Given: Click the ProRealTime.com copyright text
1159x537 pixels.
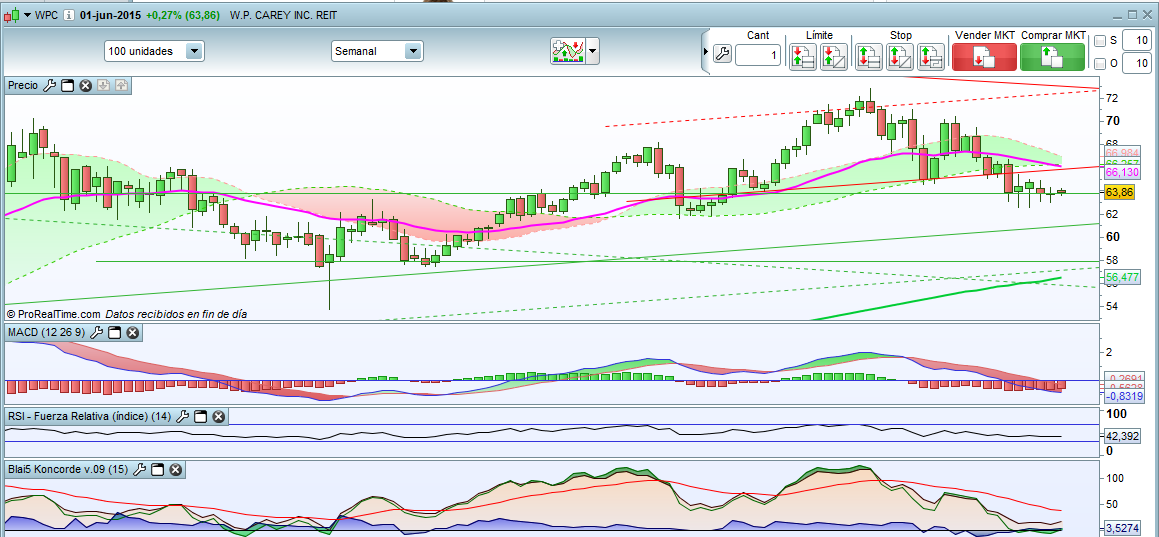Looking at the screenshot, I should pos(53,314).
